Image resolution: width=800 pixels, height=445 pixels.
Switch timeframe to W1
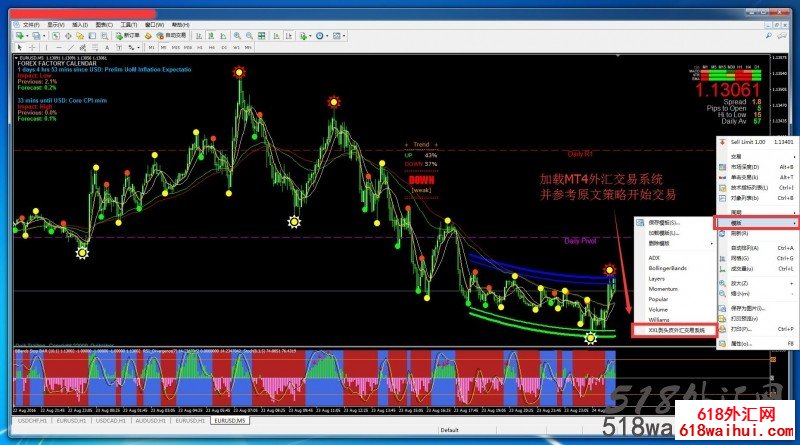point(236,47)
